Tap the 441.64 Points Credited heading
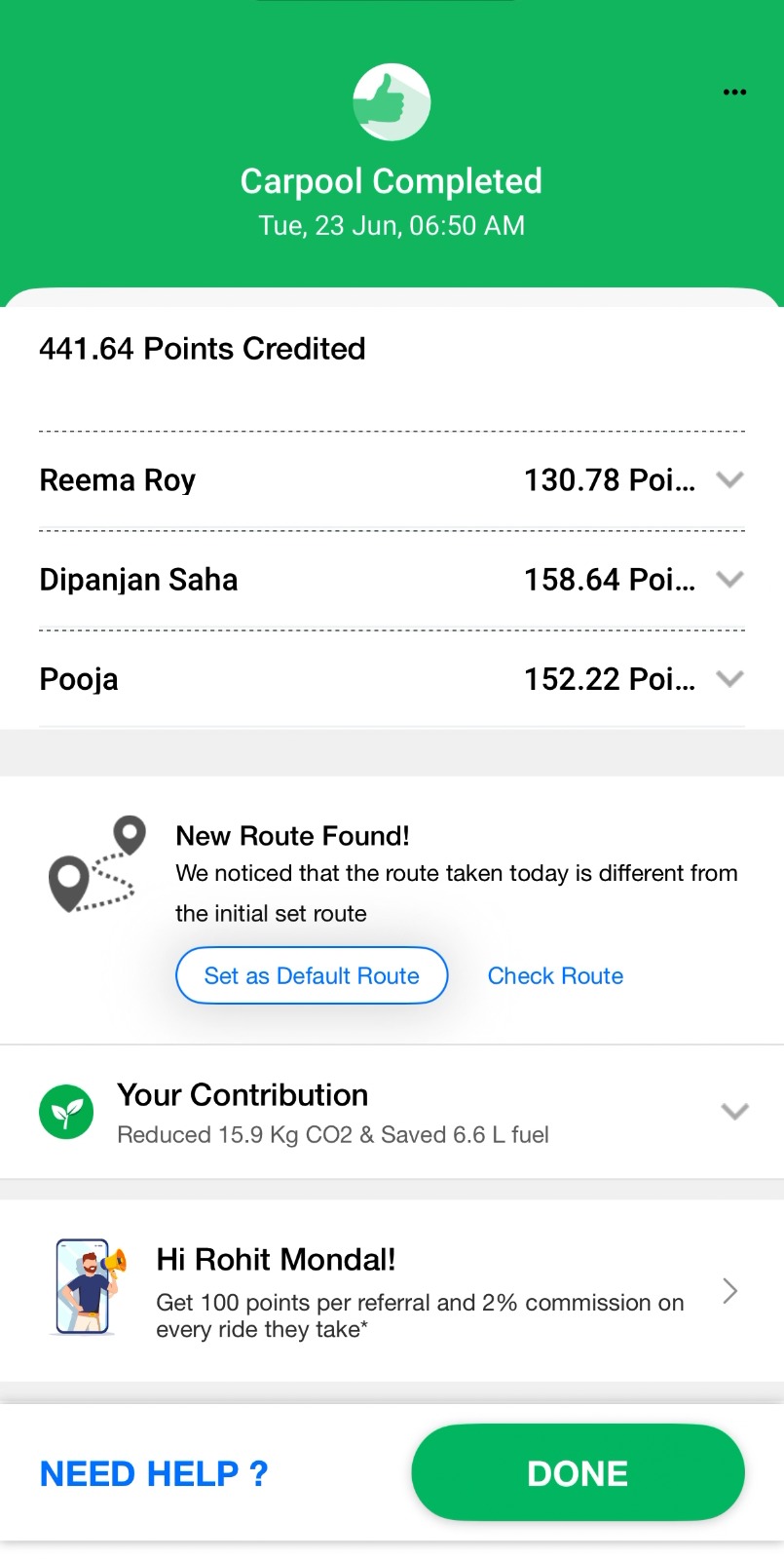 pos(203,349)
